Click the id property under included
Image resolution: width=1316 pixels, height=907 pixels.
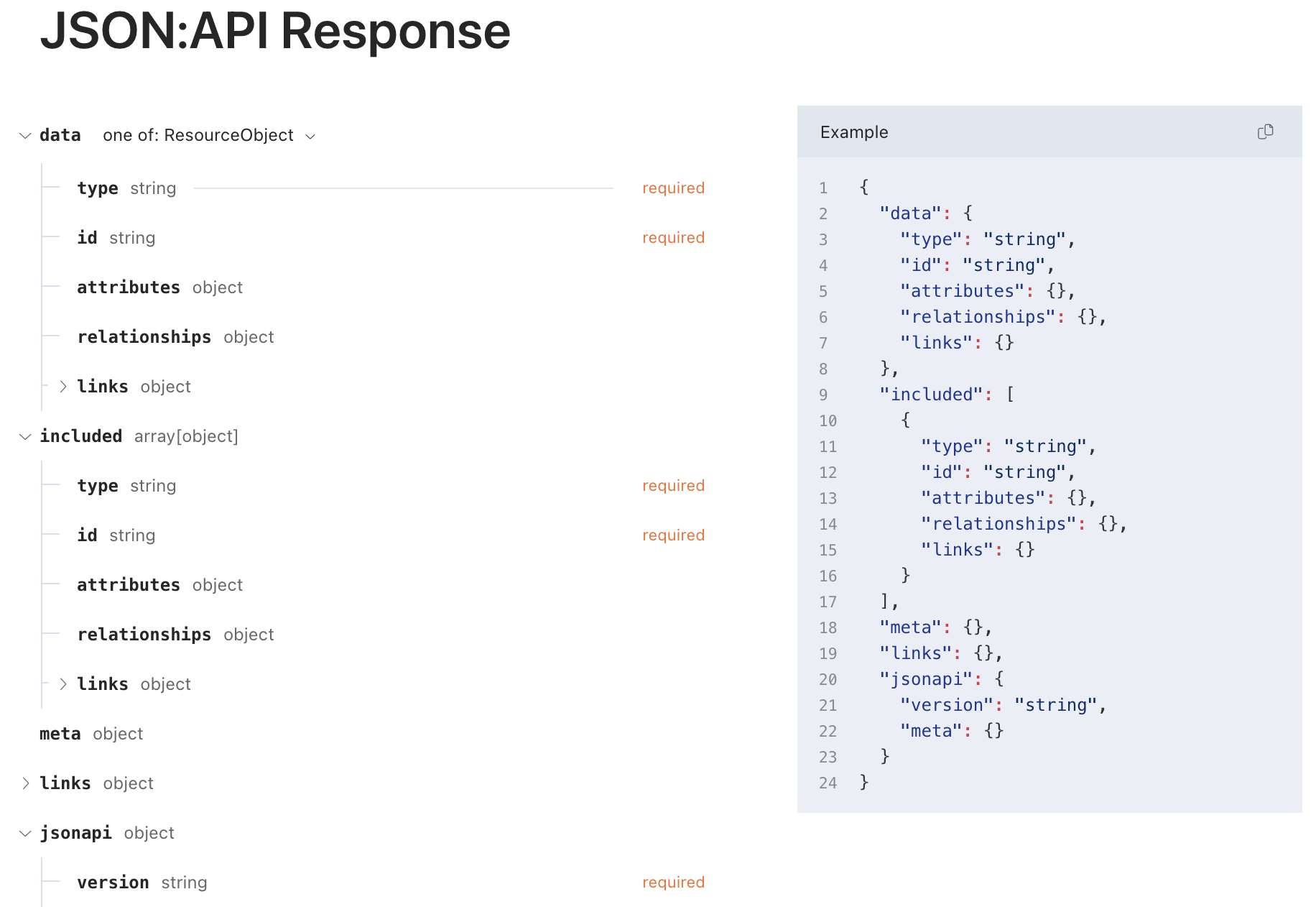coord(87,535)
